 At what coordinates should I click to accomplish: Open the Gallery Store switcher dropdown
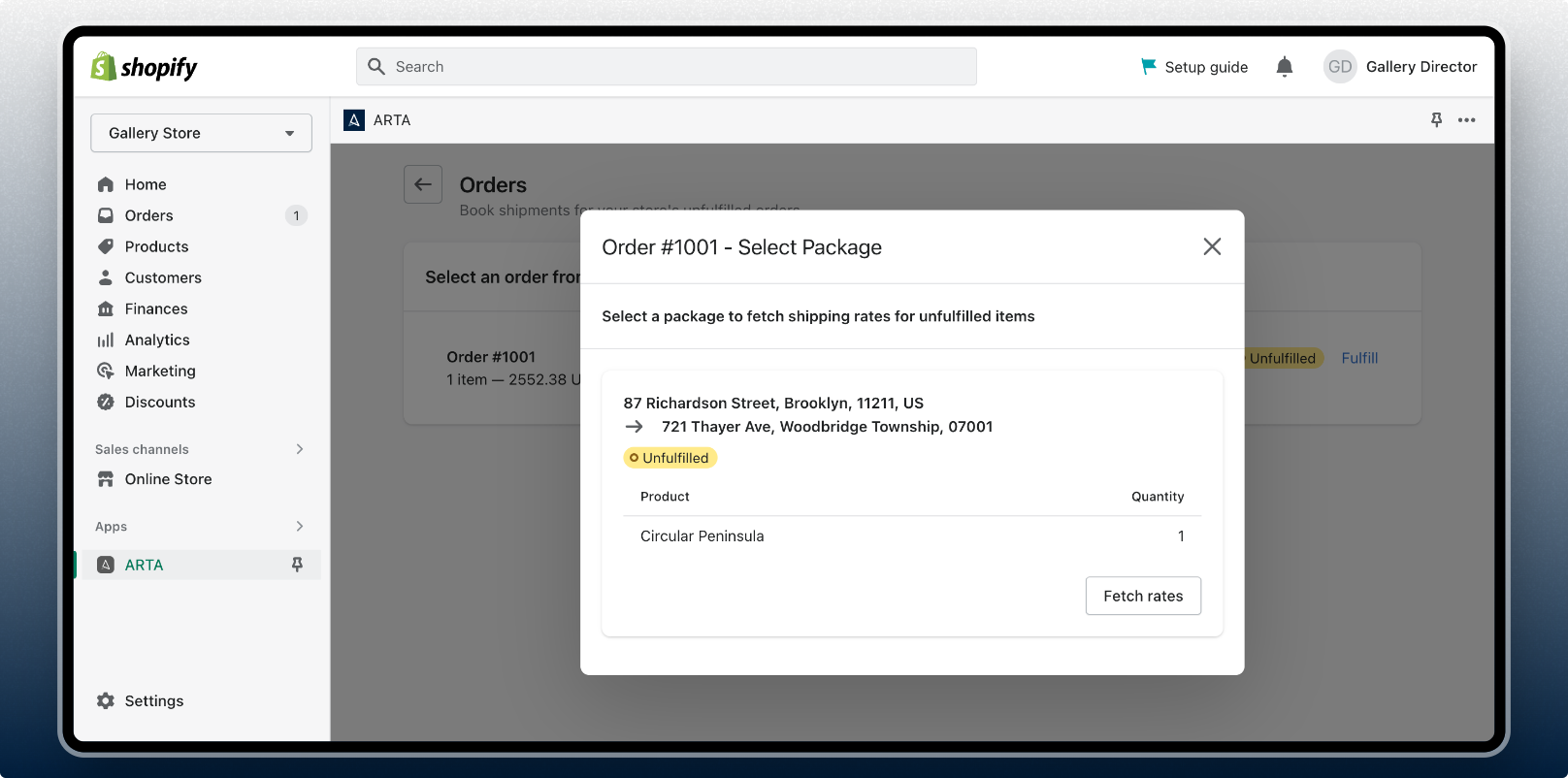click(x=201, y=133)
